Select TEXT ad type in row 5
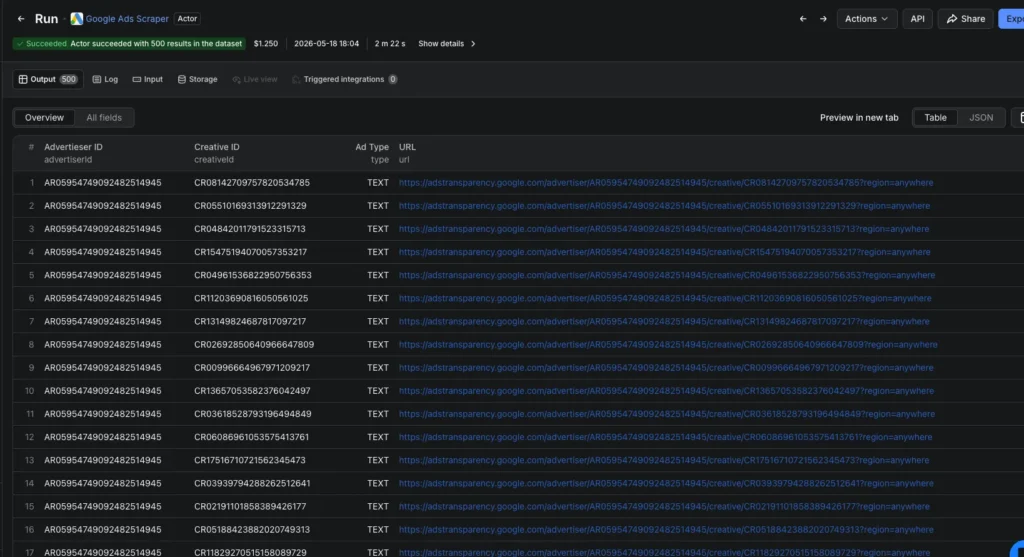The width and height of the screenshot is (1024, 557). [x=377, y=276]
